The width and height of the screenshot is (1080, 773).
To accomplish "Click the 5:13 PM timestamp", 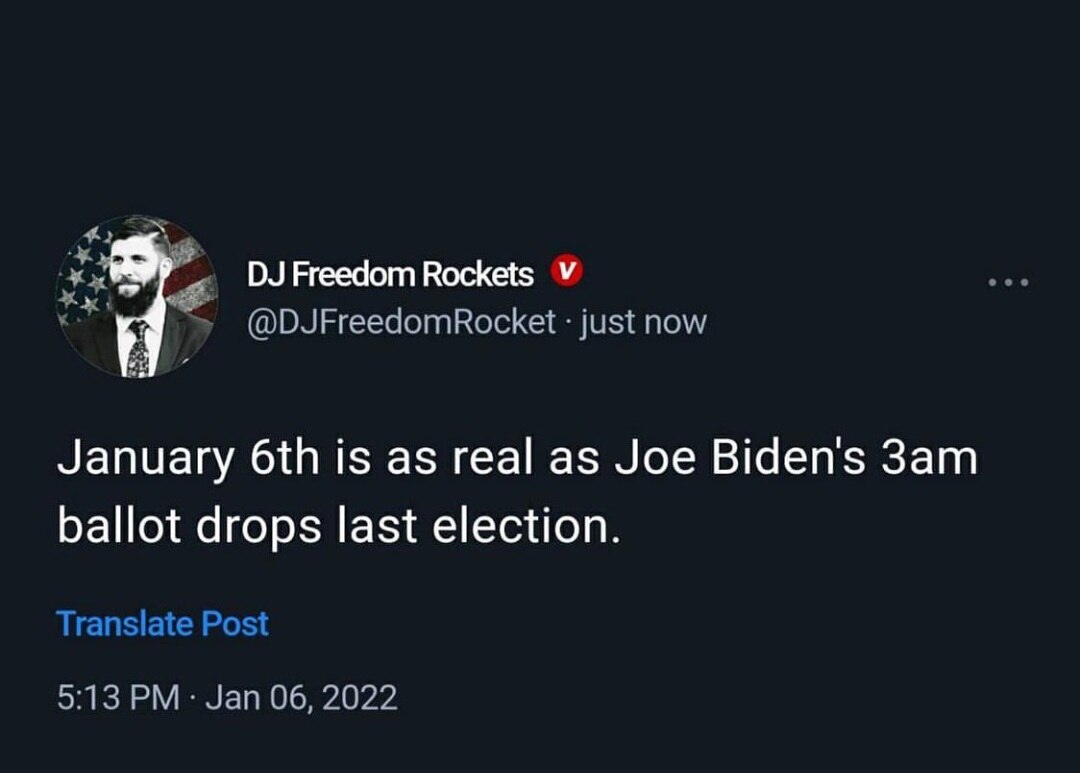I will point(116,697).
